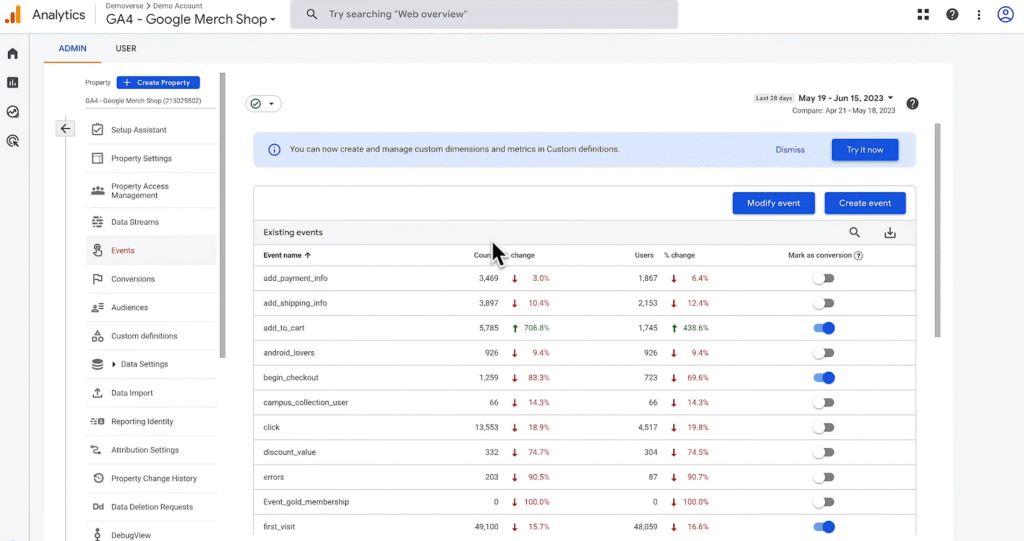Disable conversion for begin_checkout
The height and width of the screenshot is (541, 1024).
pyautogui.click(x=824, y=378)
